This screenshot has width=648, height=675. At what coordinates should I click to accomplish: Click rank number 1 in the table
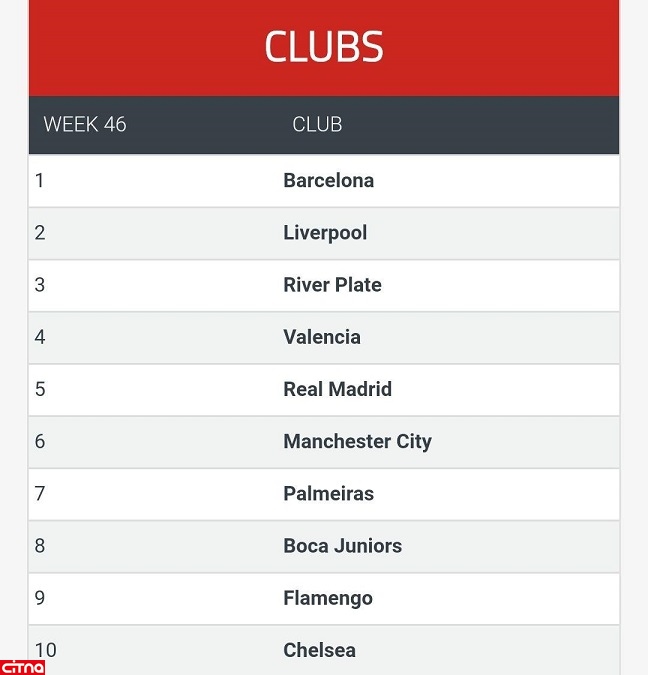(40, 181)
